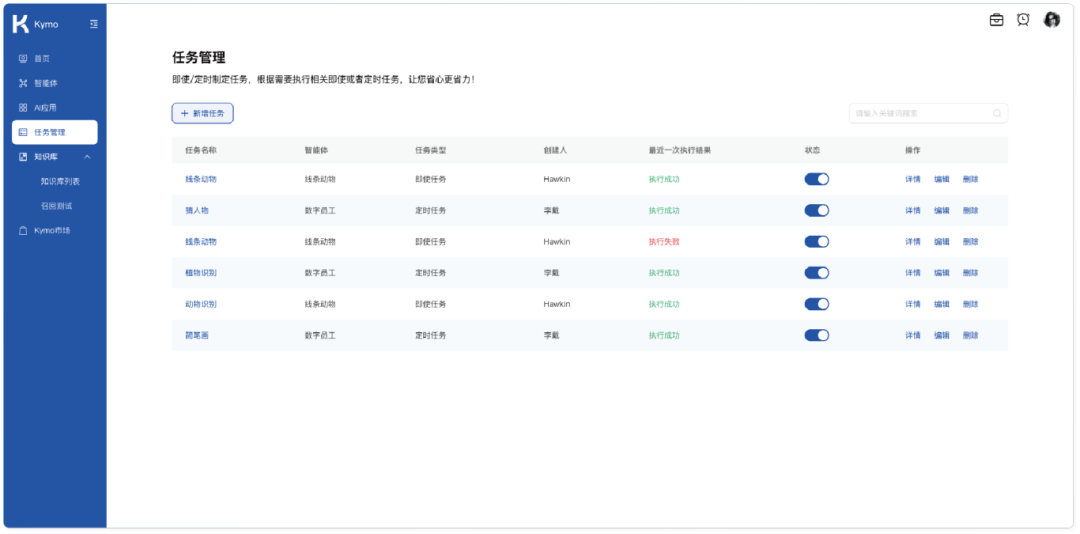
Task: Open the 植物识别 task name link
Action: click(201, 273)
